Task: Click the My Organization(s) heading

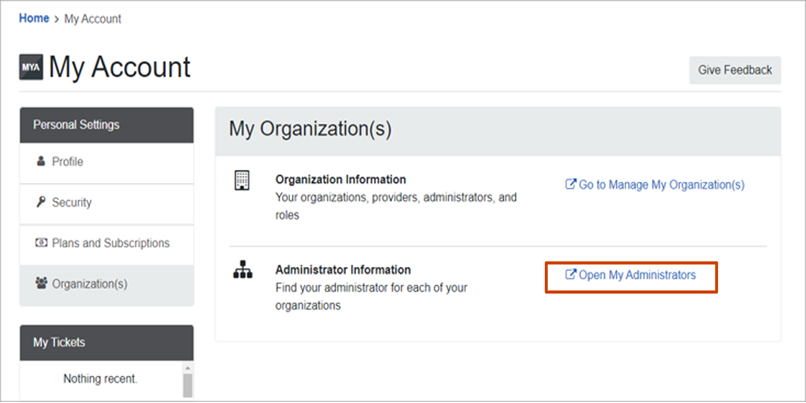Action: [x=310, y=129]
